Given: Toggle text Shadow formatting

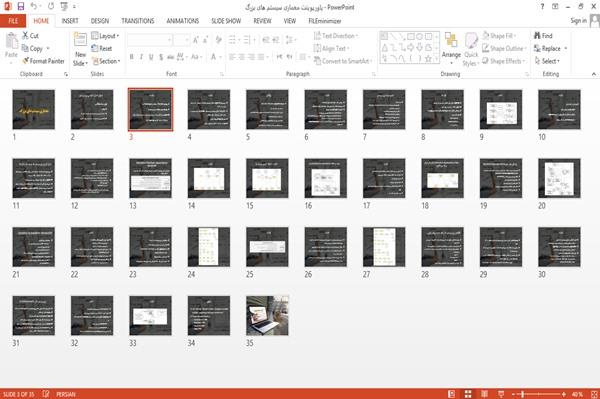Looking at the screenshot, I should point(161,57).
